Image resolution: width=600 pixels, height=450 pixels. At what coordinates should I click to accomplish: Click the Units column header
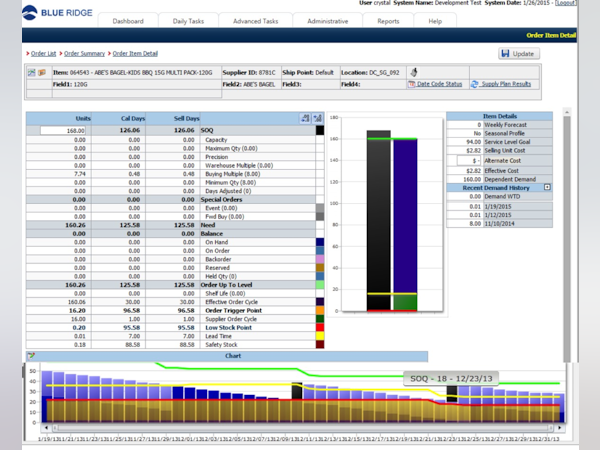tap(59, 118)
